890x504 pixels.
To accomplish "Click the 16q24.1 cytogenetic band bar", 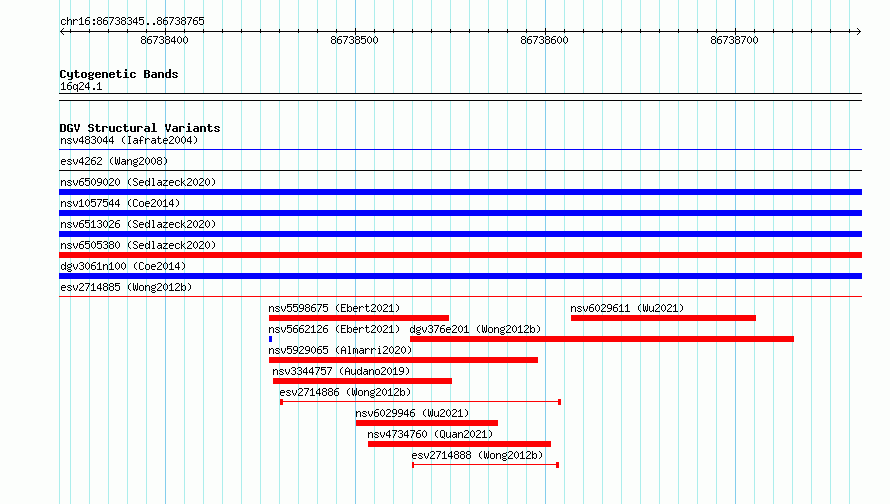I will click(460, 97).
